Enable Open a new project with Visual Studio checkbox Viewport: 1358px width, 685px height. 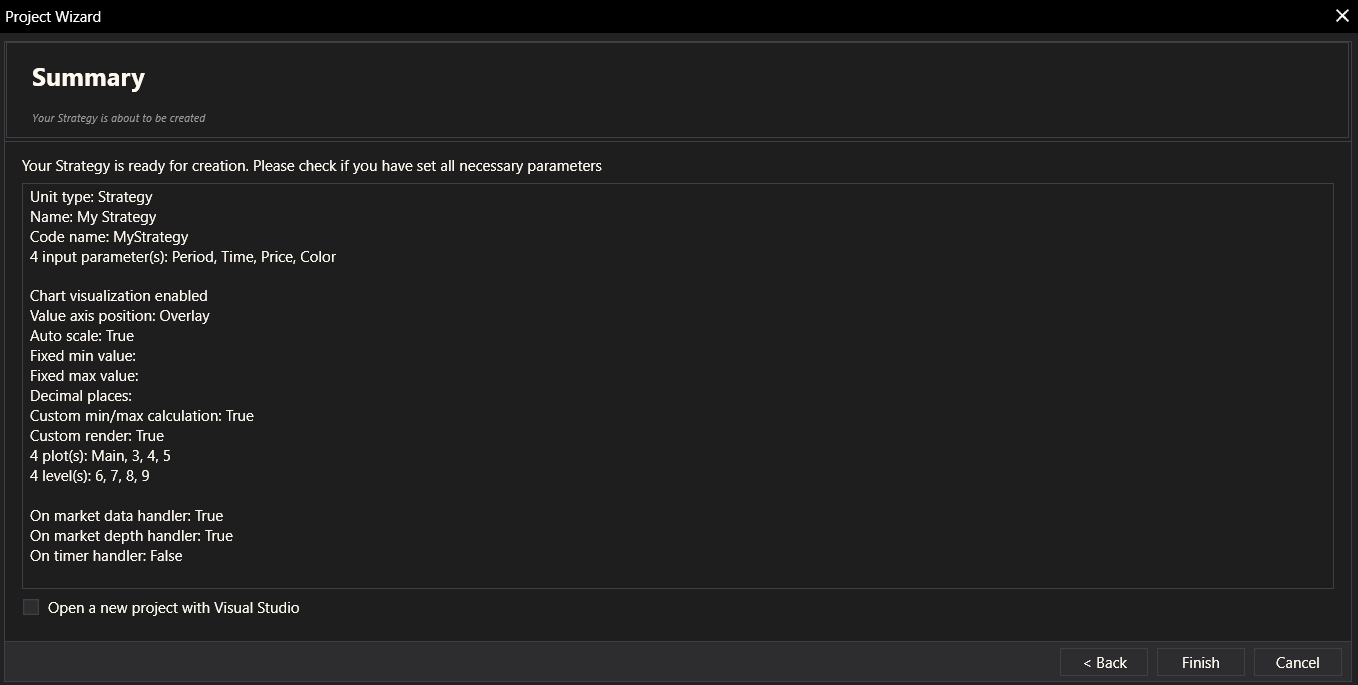click(x=31, y=607)
